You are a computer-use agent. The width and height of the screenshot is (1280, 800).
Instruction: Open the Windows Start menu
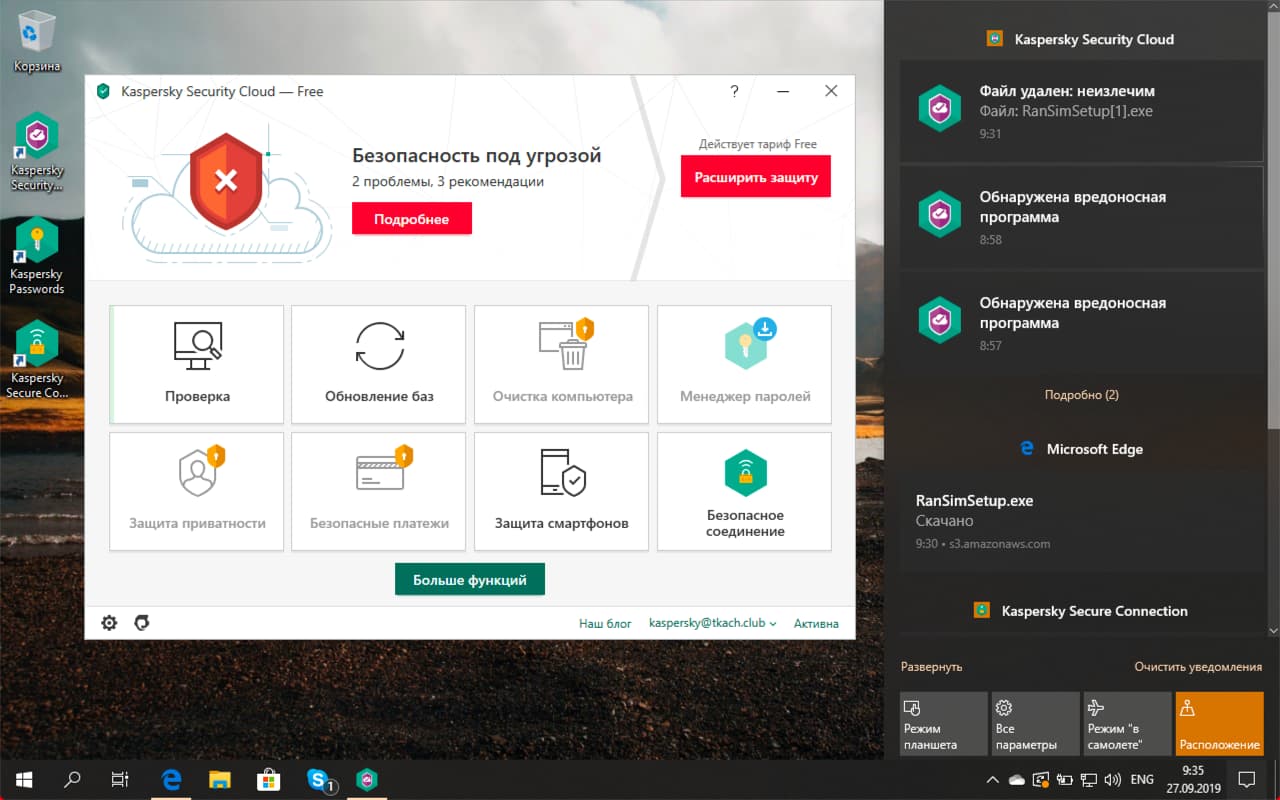click(22, 779)
